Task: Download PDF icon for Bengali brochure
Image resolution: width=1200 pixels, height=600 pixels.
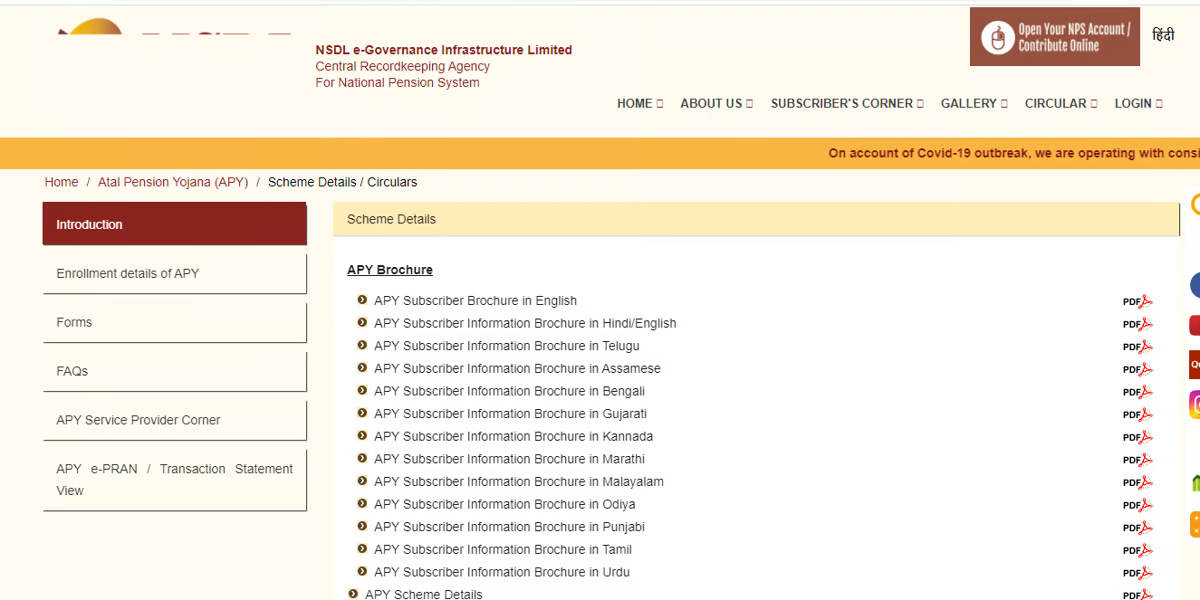Action: [x=1137, y=392]
